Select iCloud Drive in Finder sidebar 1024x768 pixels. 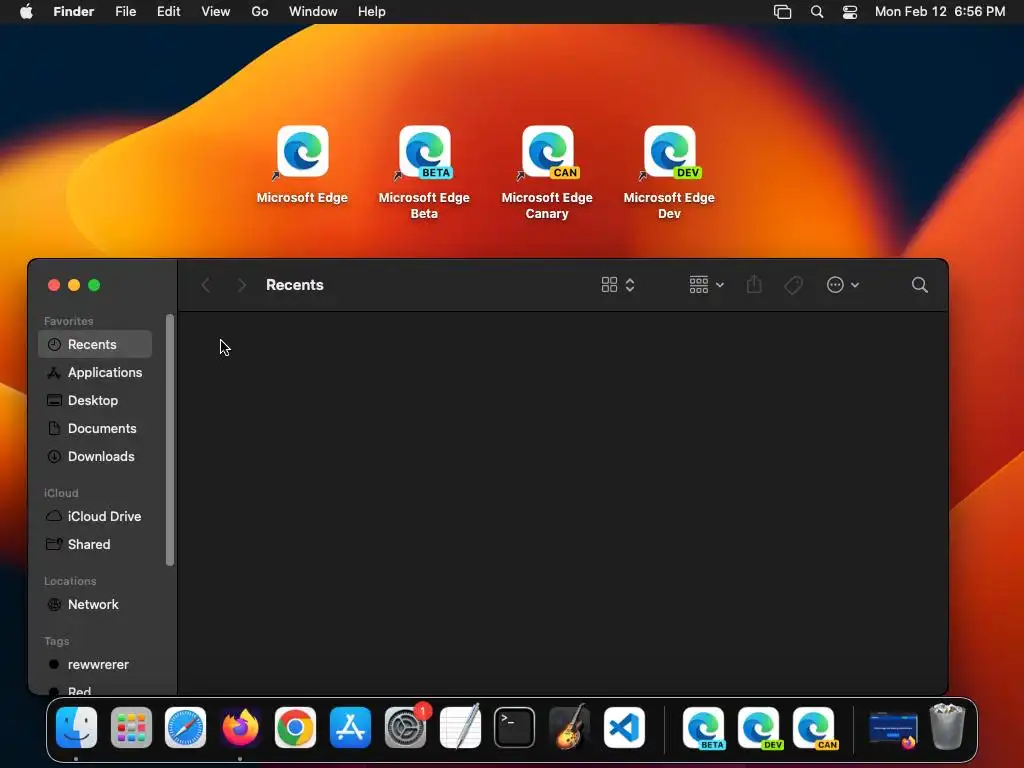click(x=95, y=516)
